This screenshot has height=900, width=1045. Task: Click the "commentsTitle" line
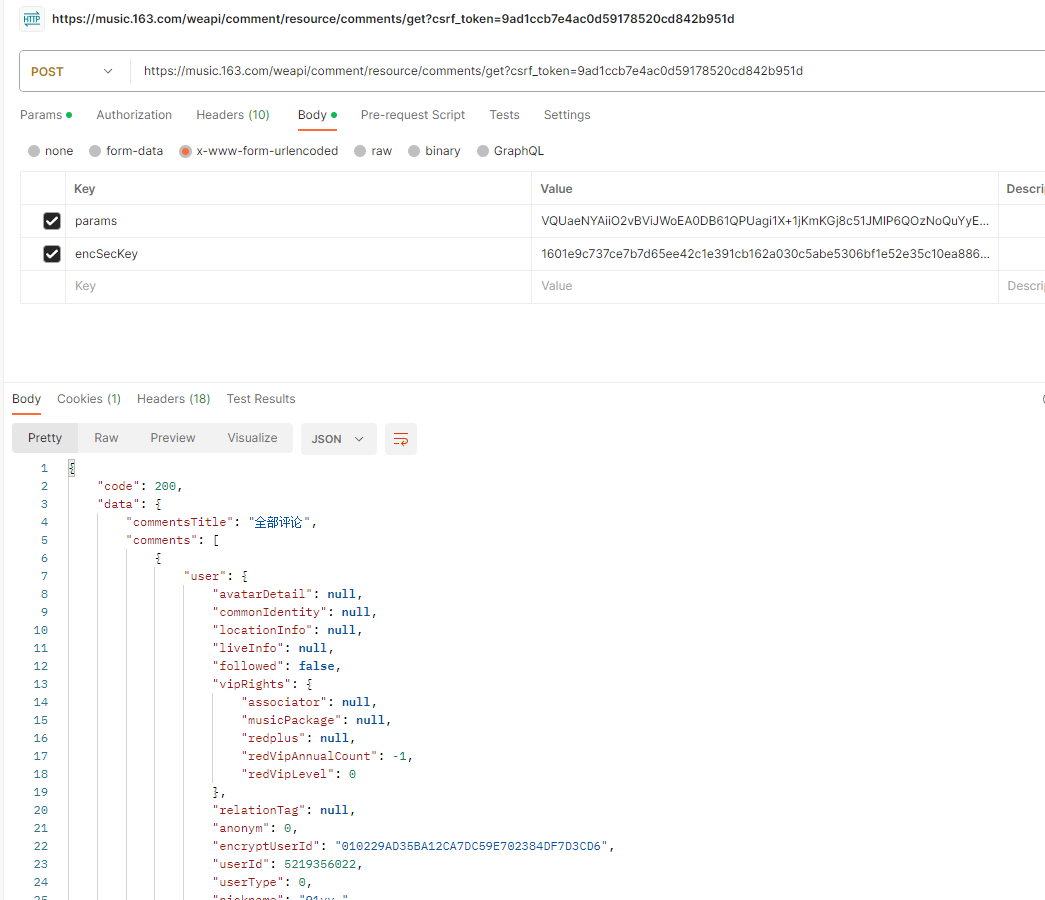tap(221, 522)
